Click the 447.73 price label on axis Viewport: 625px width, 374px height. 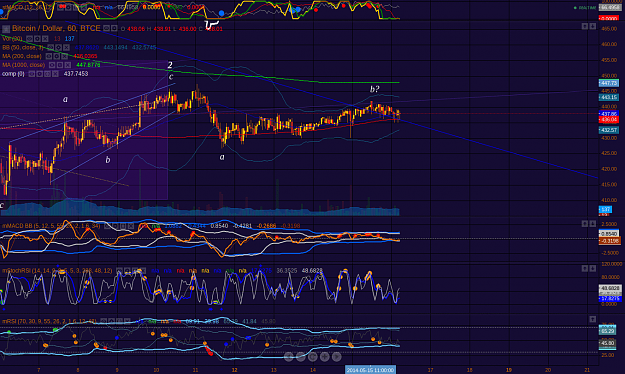tap(609, 83)
